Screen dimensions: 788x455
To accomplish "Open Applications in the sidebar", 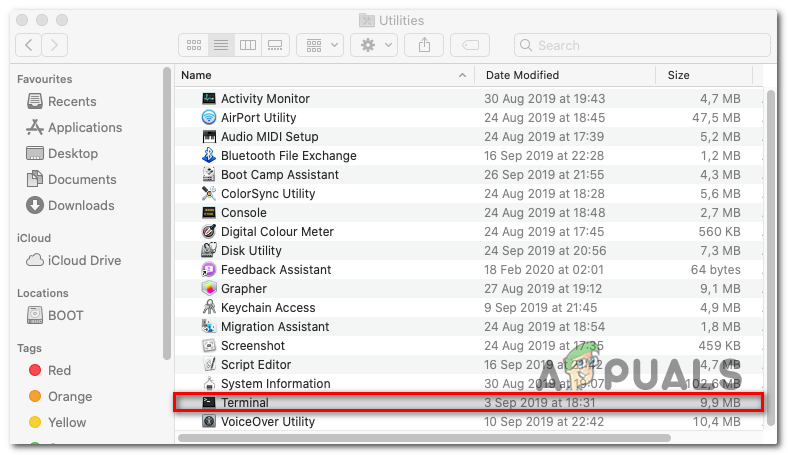I will (74, 128).
